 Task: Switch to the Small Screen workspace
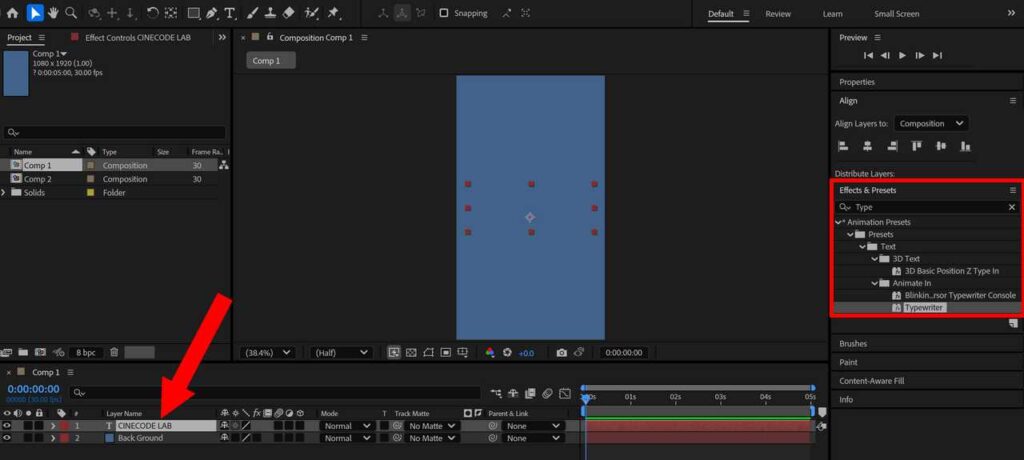point(896,14)
